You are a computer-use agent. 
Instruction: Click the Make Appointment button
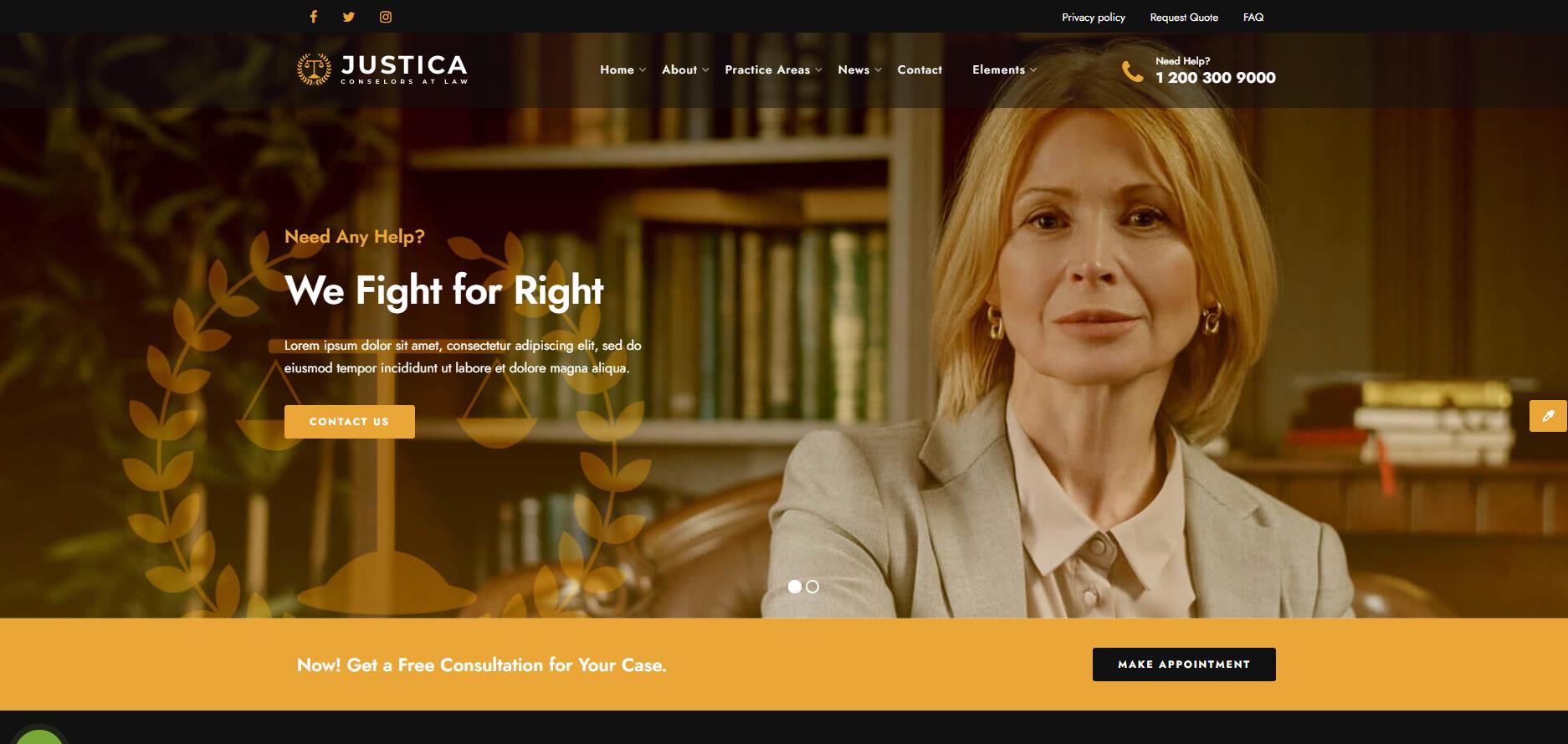[x=1184, y=664]
